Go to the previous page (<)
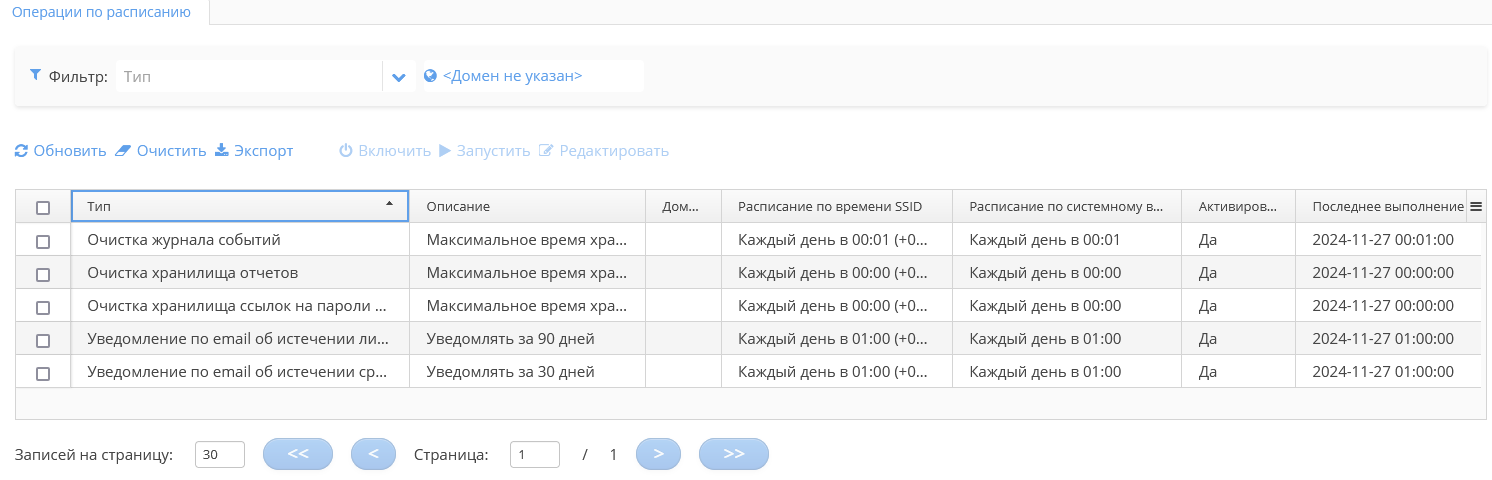The height and width of the screenshot is (480, 1492). (x=373, y=454)
